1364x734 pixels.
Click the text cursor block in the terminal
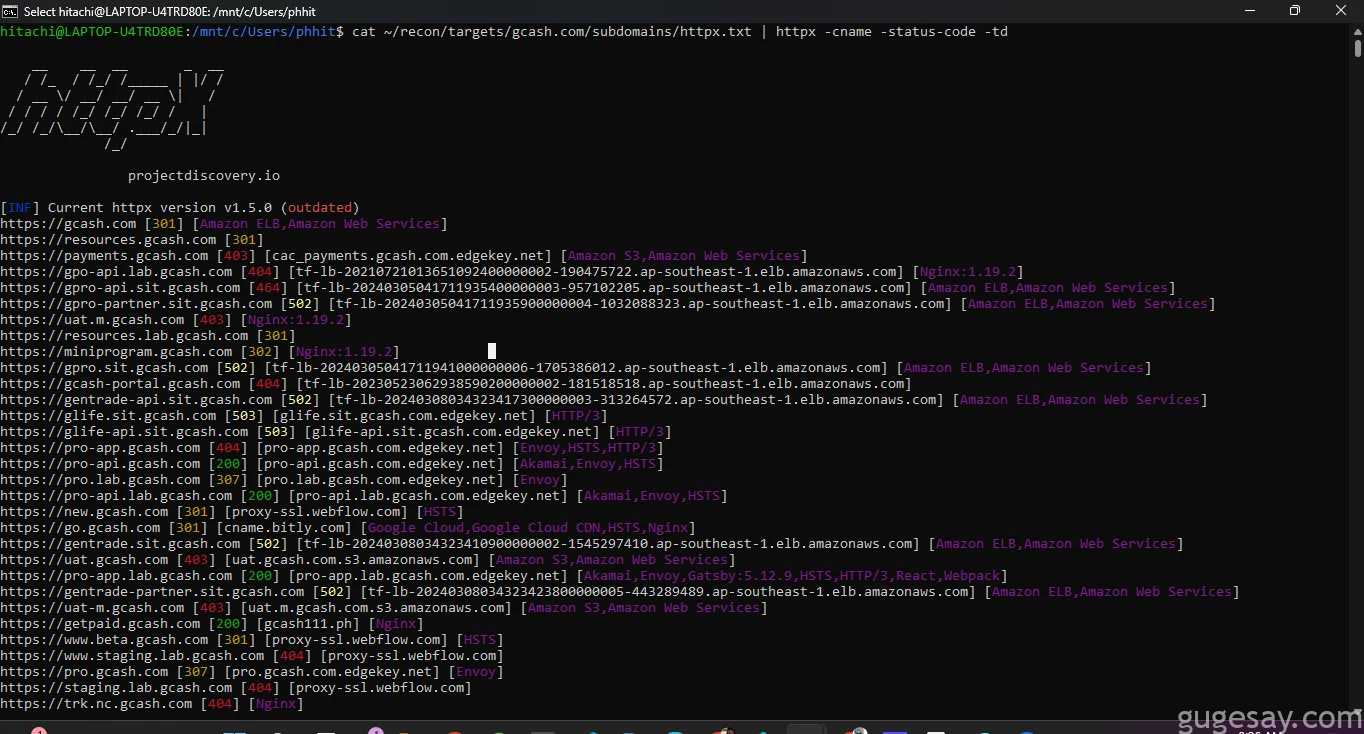coord(492,350)
